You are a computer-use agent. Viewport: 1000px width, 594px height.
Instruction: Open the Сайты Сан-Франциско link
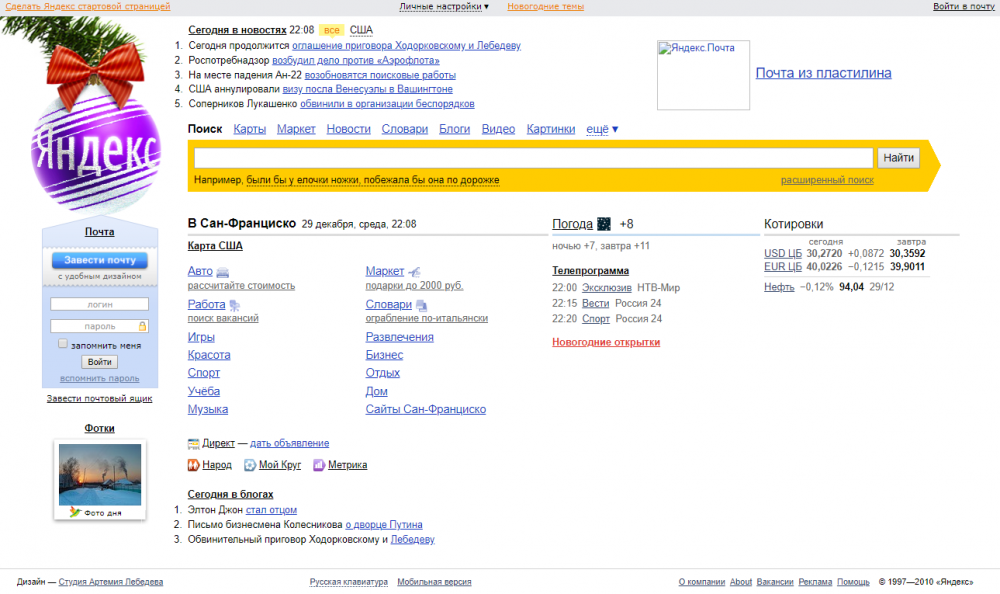coord(425,410)
